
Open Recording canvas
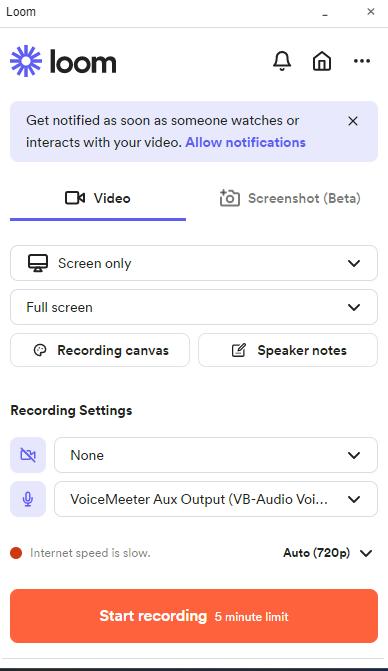point(100,350)
